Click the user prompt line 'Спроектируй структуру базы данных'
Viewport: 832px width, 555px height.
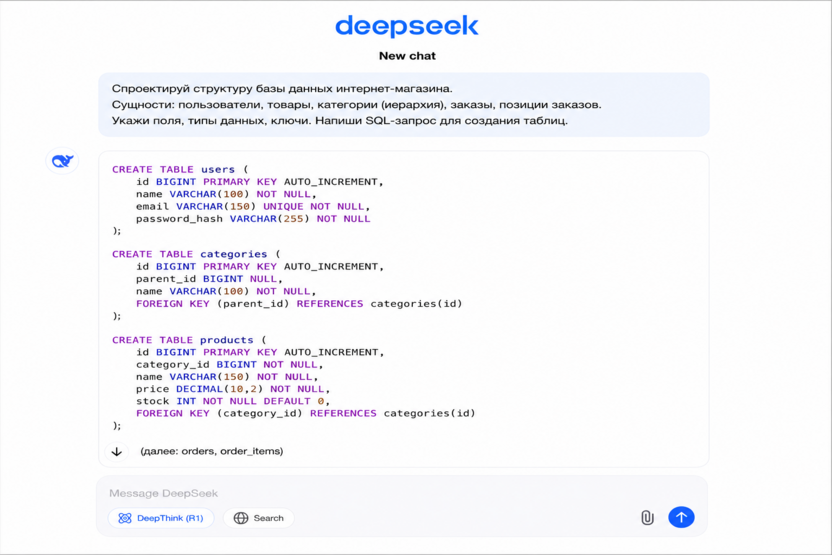coord(282,89)
